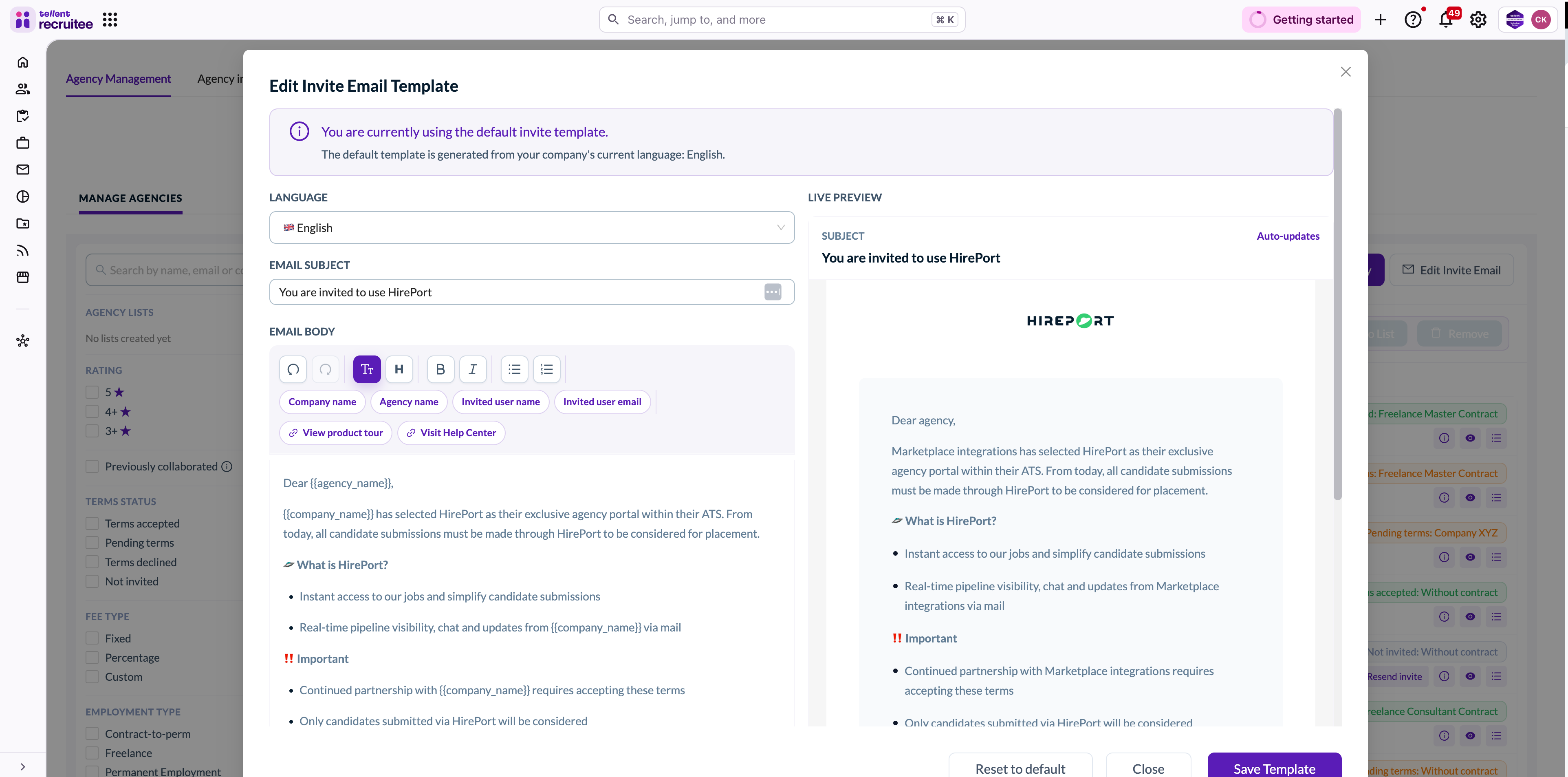The height and width of the screenshot is (777, 1568).
Task: Open the Tasks checklist sidebar icon
Action: (x=22, y=116)
